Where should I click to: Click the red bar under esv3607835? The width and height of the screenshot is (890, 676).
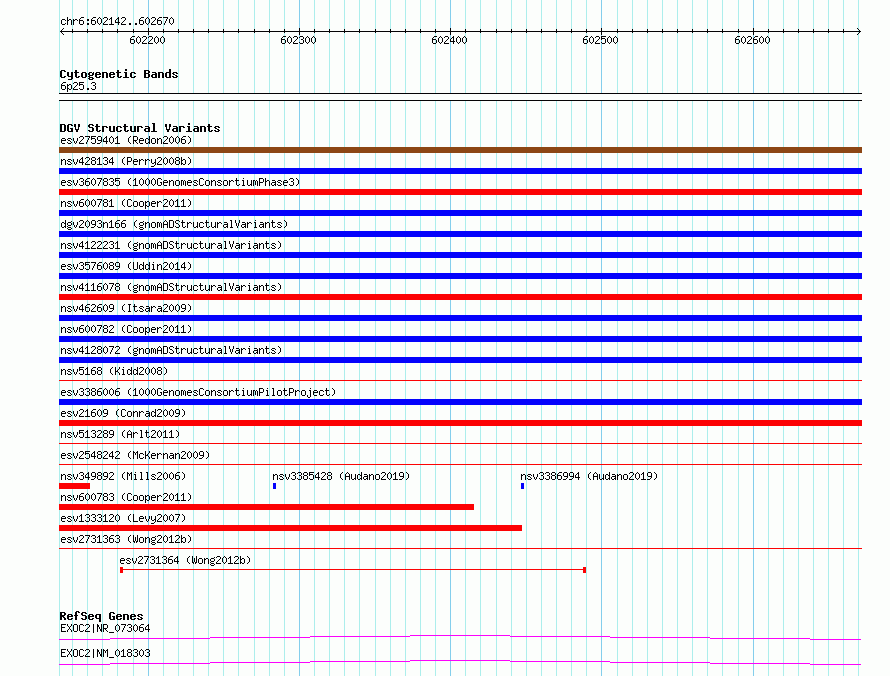point(460,192)
